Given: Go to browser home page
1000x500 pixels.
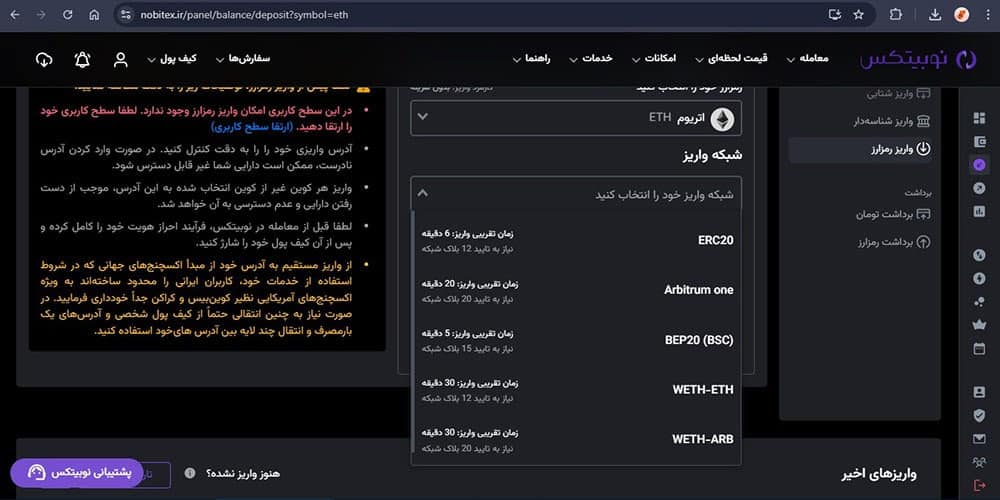Looking at the screenshot, I should (x=94, y=15).
